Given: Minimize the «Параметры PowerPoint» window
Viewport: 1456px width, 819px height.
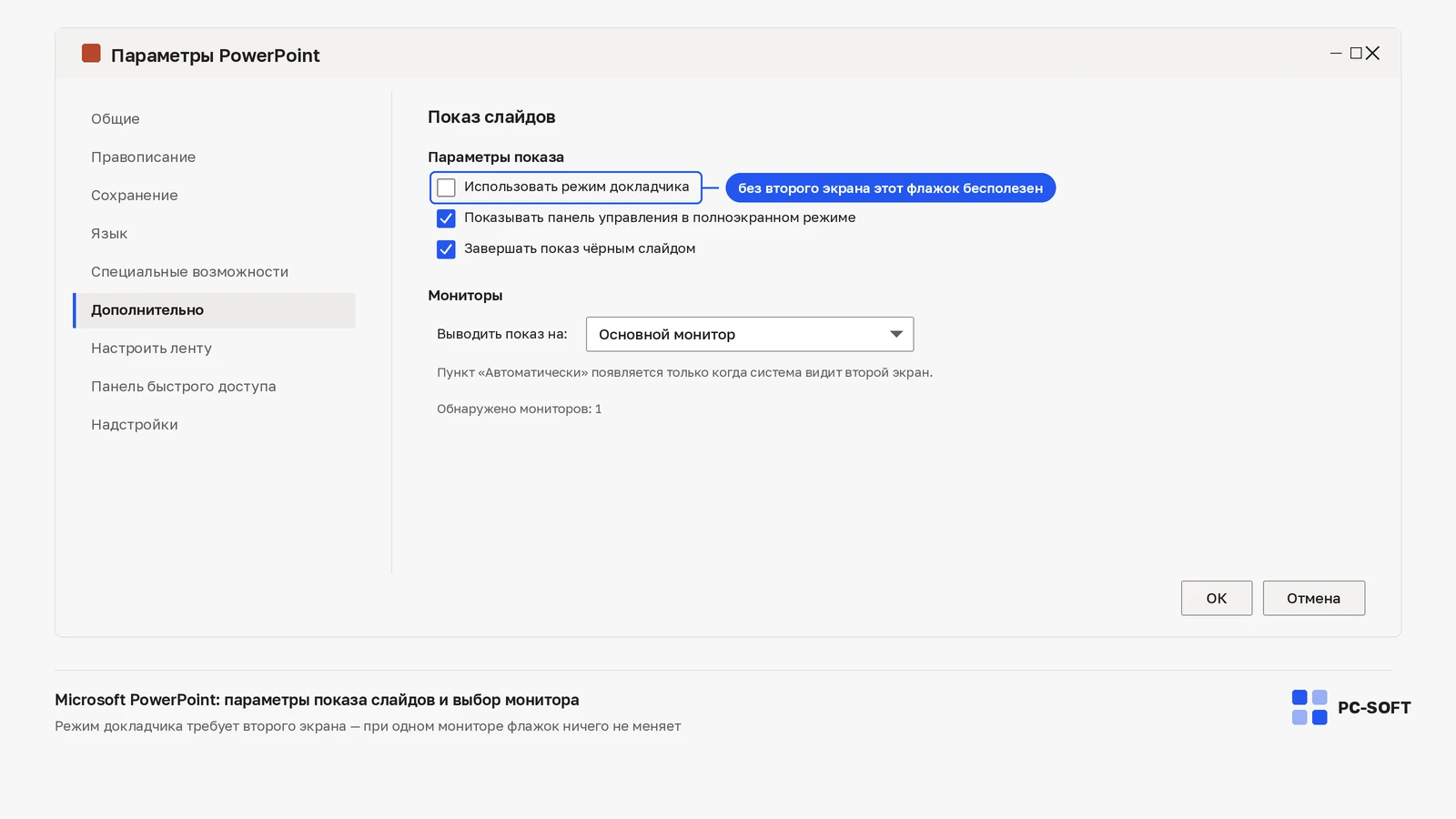Looking at the screenshot, I should (x=1336, y=54).
